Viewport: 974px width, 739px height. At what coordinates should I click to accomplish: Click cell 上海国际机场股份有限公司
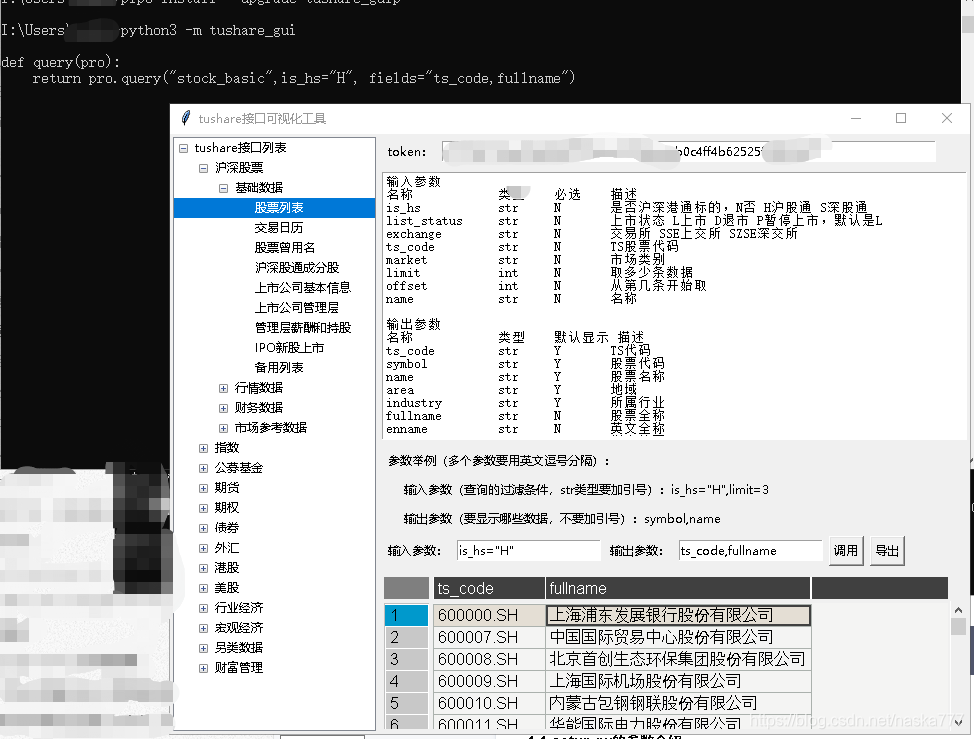coord(678,681)
